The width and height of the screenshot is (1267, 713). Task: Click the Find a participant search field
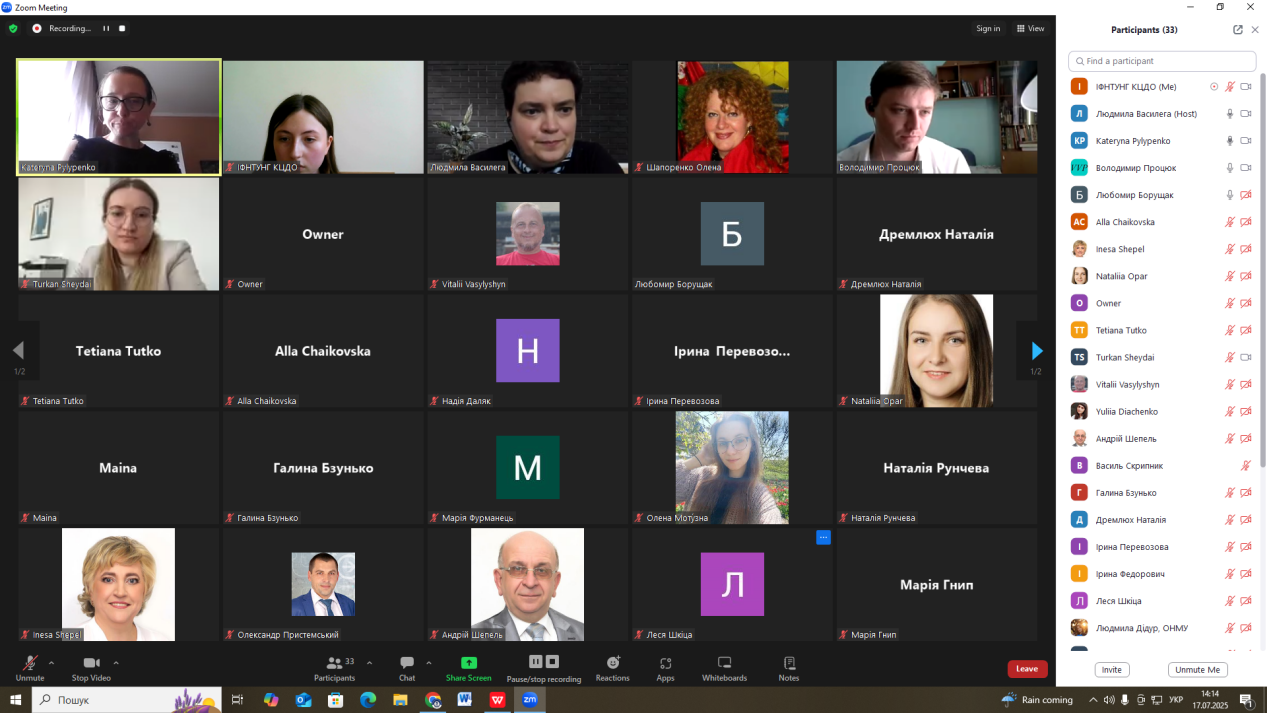pos(1162,61)
